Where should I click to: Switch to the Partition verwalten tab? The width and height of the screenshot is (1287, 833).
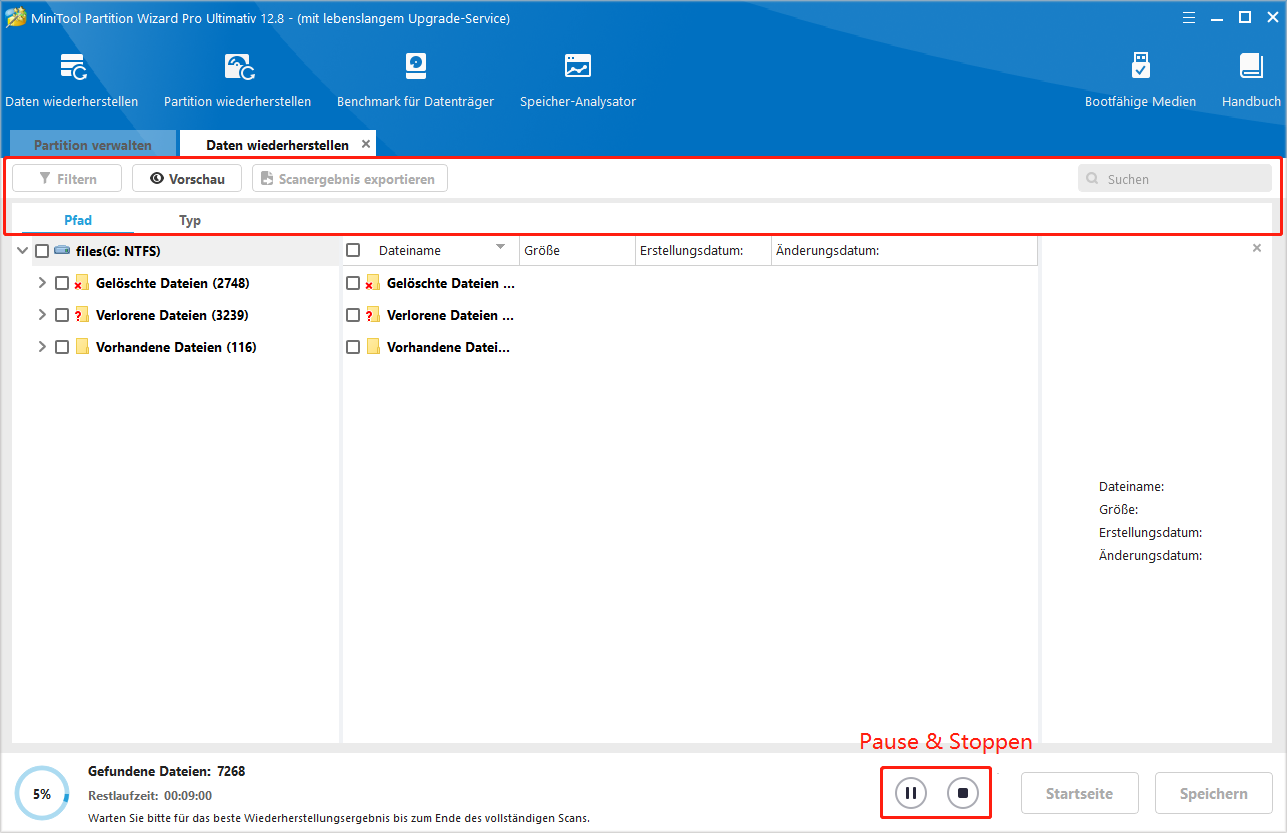pyautogui.click(x=93, y=144)
